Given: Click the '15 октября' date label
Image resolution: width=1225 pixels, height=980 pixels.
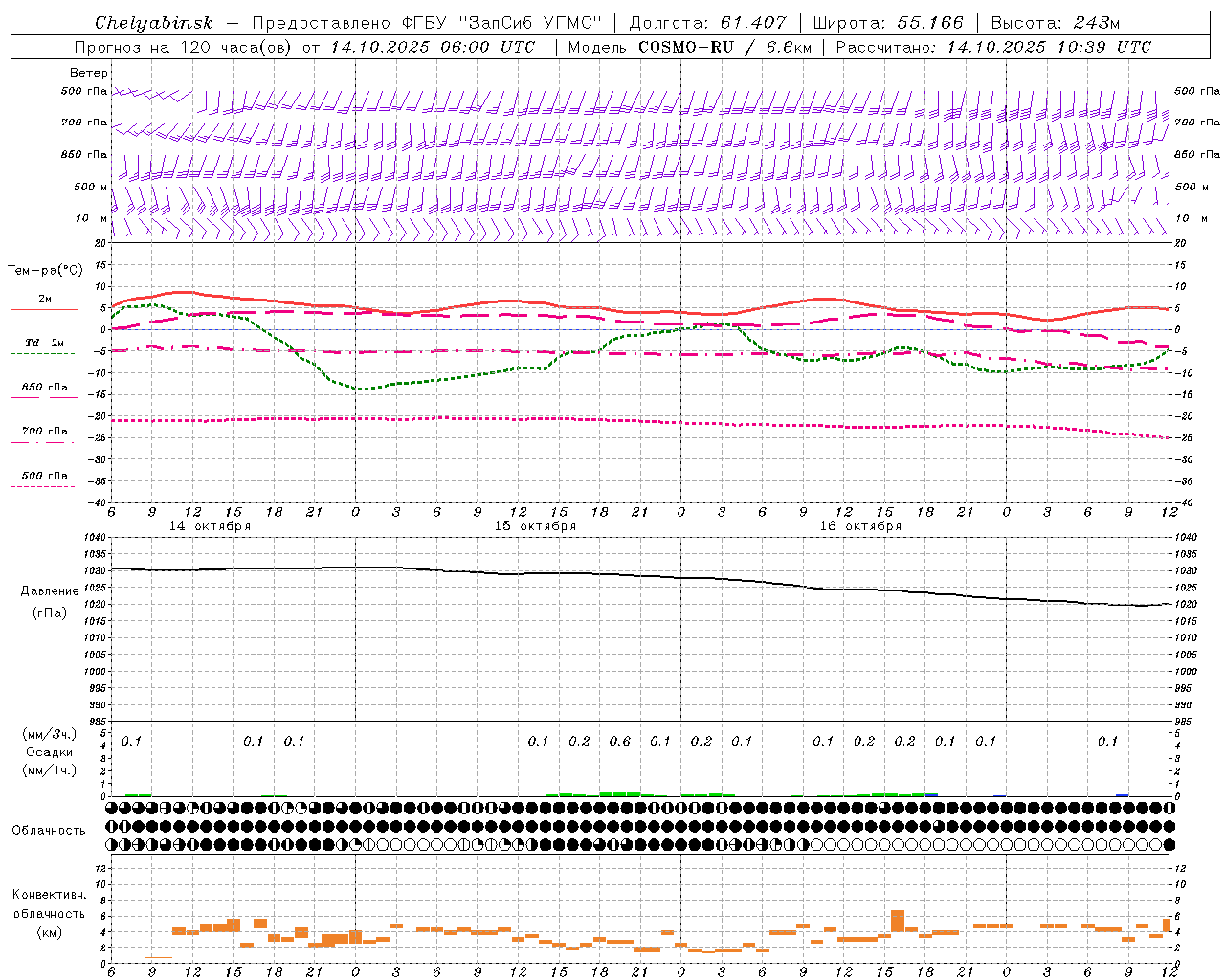Looking at the screenshot, I should click(x=535, y=526).
